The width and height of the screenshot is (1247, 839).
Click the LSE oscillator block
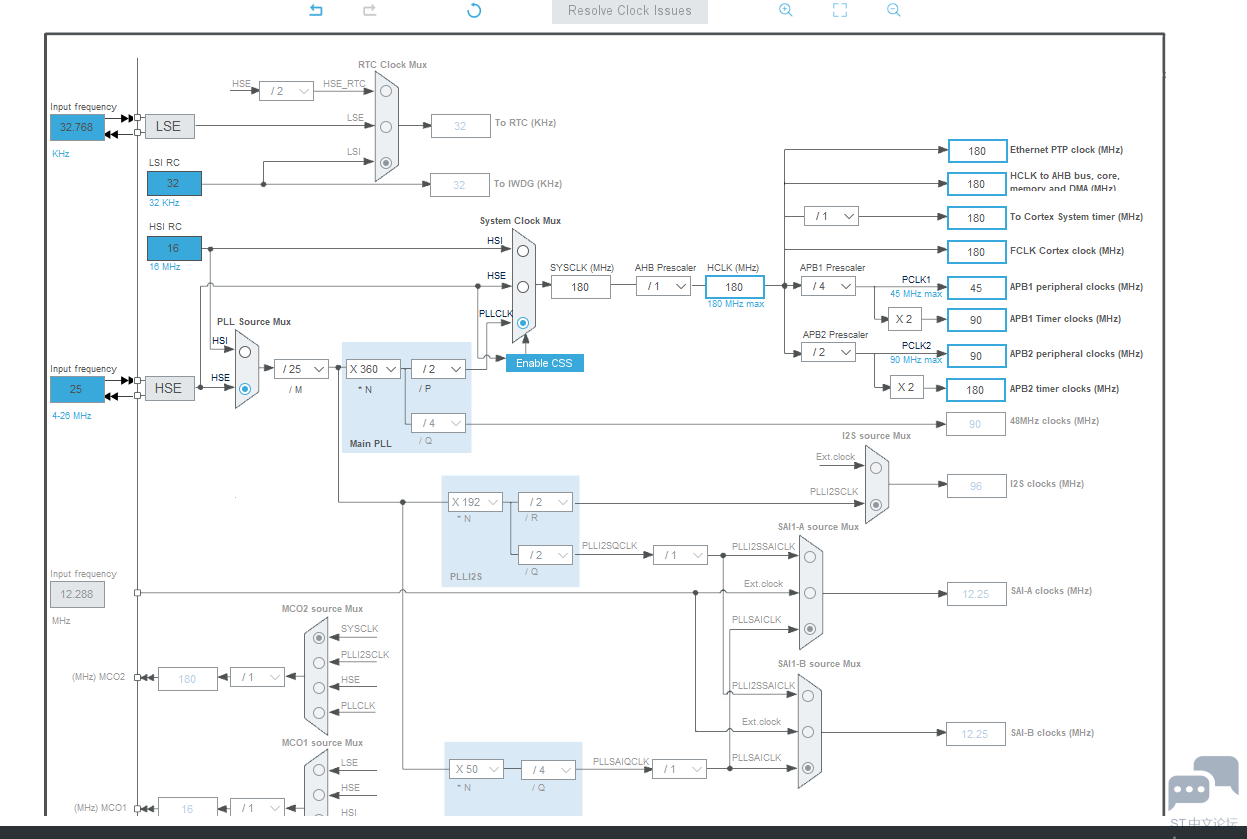click(169, 126)
